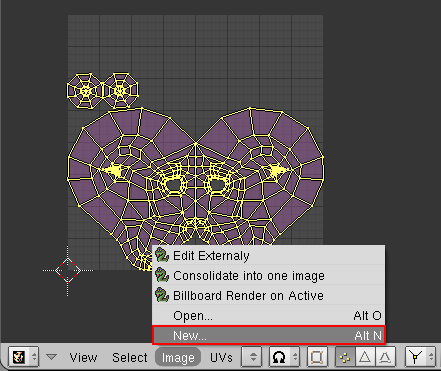Click the 2D cursor crosshair in the viewport

click(x=68, y=270)
